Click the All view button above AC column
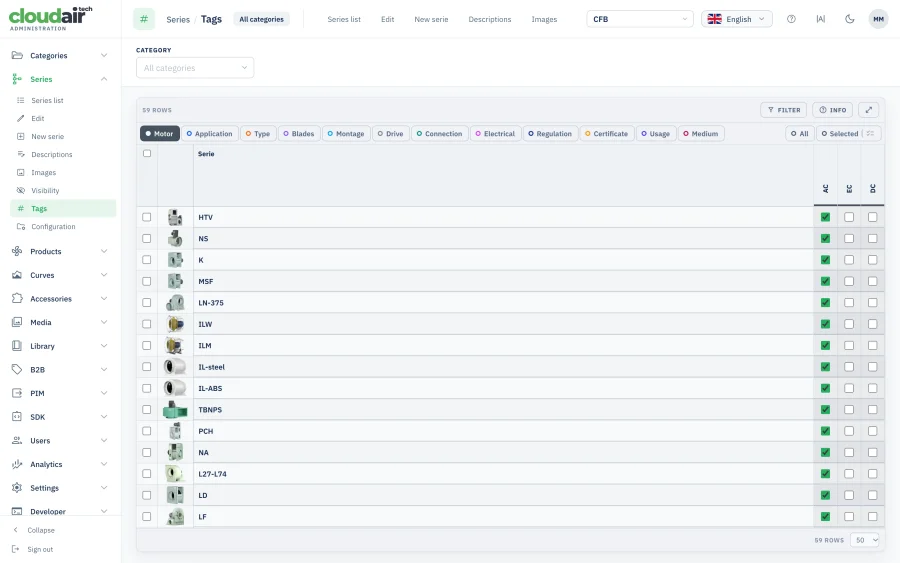This screenshot has height=563, width=900. [x=799, y=134]
